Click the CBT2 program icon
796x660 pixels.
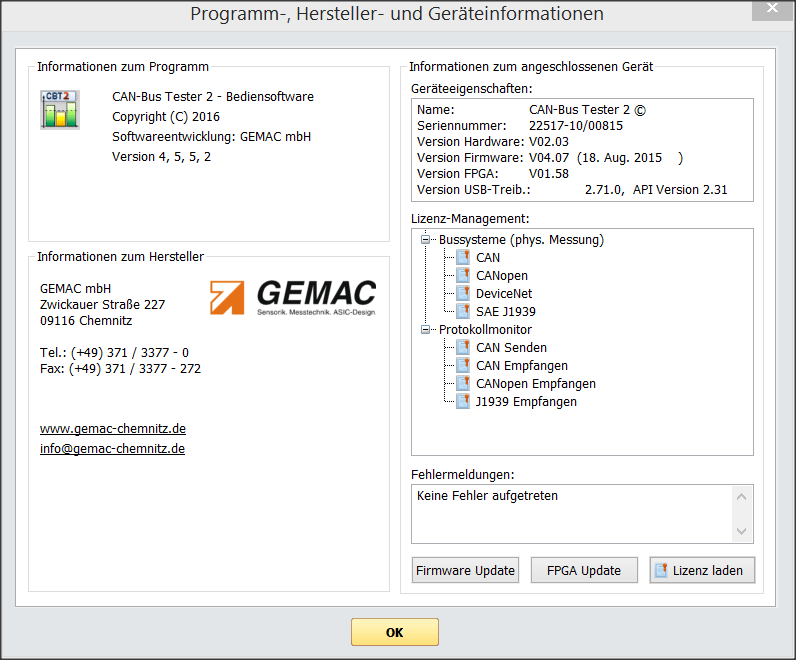click(x=59, y=109)
